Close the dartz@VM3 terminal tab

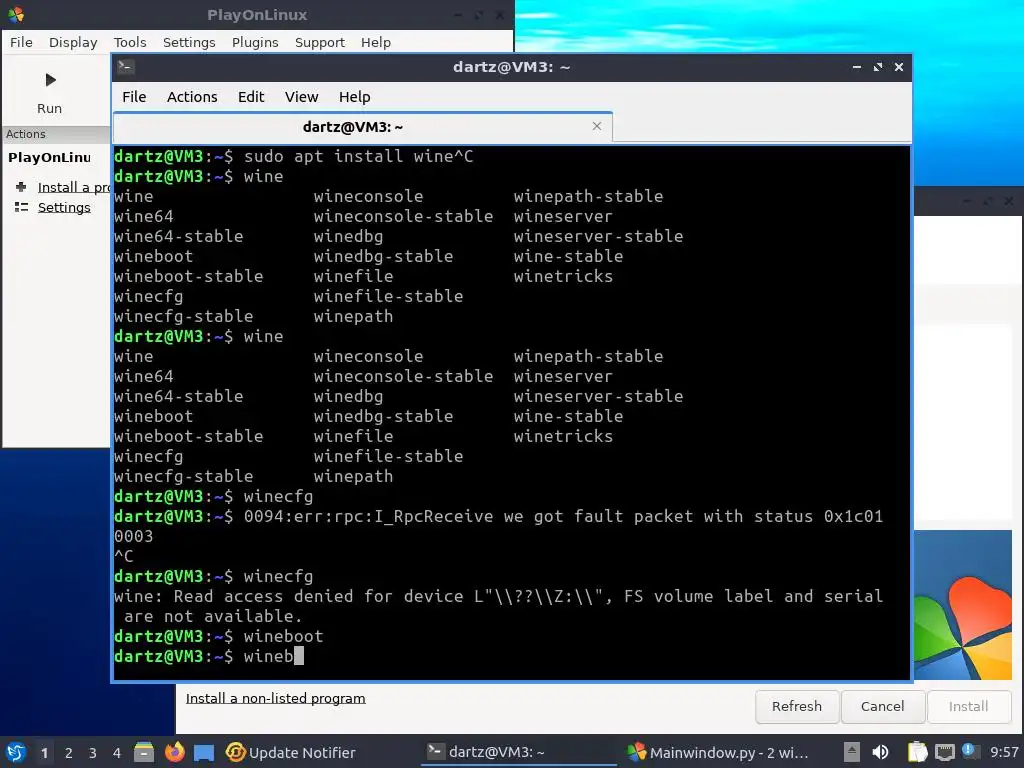click(597, 126)
